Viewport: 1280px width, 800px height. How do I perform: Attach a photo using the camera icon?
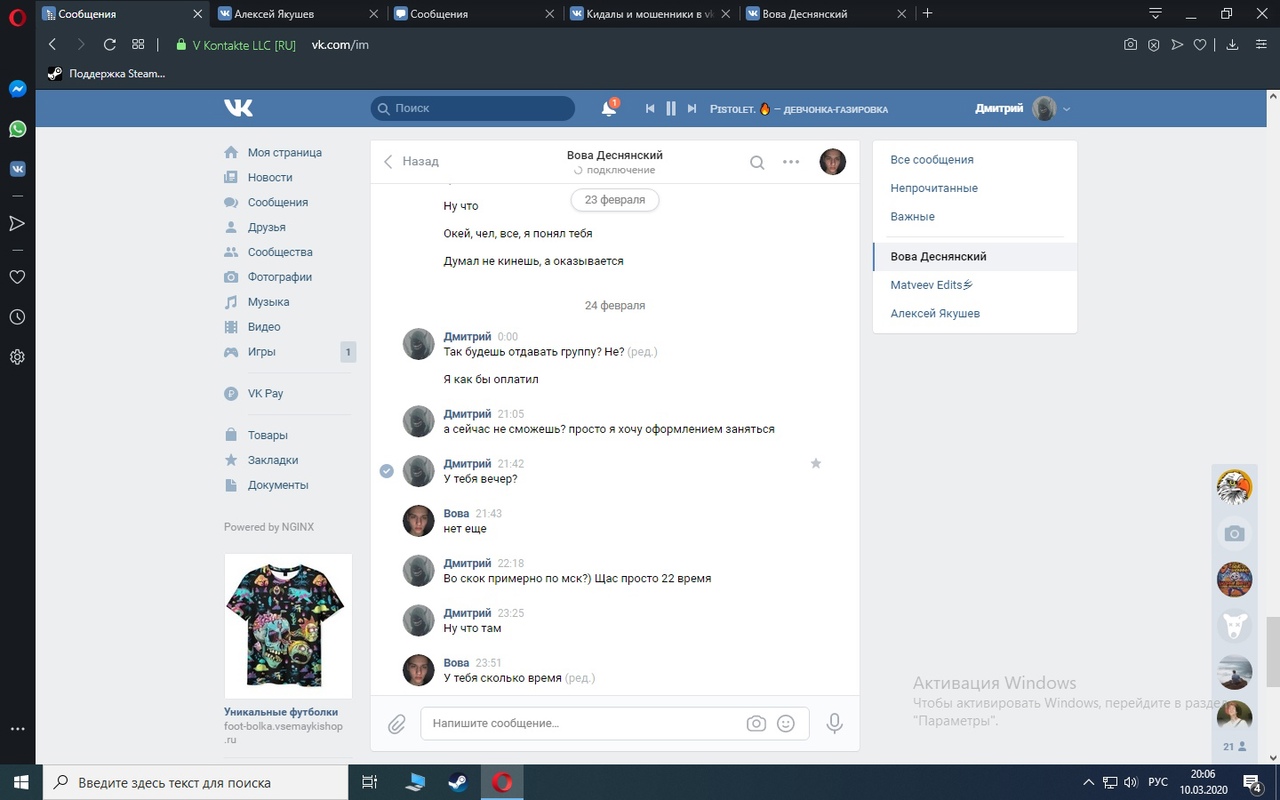[756, 723]
